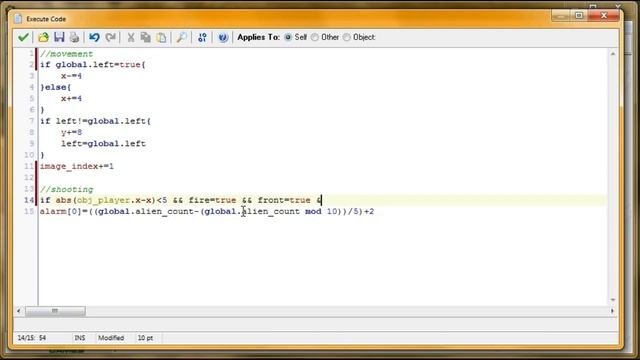Click 'mod' keyword on line 15

point(313,211)
